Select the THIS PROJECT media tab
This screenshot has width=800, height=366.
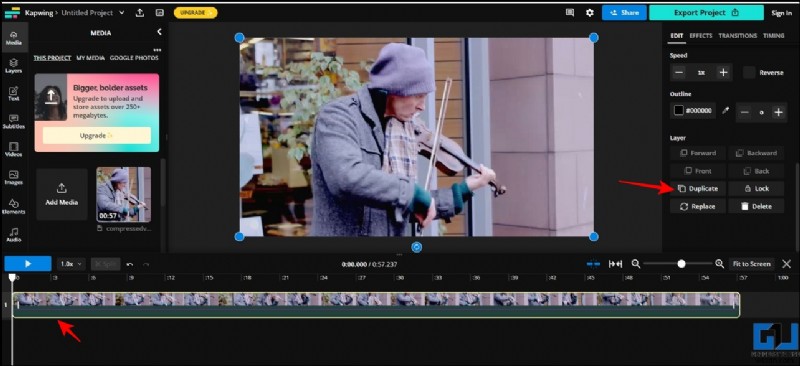(52, 58)
